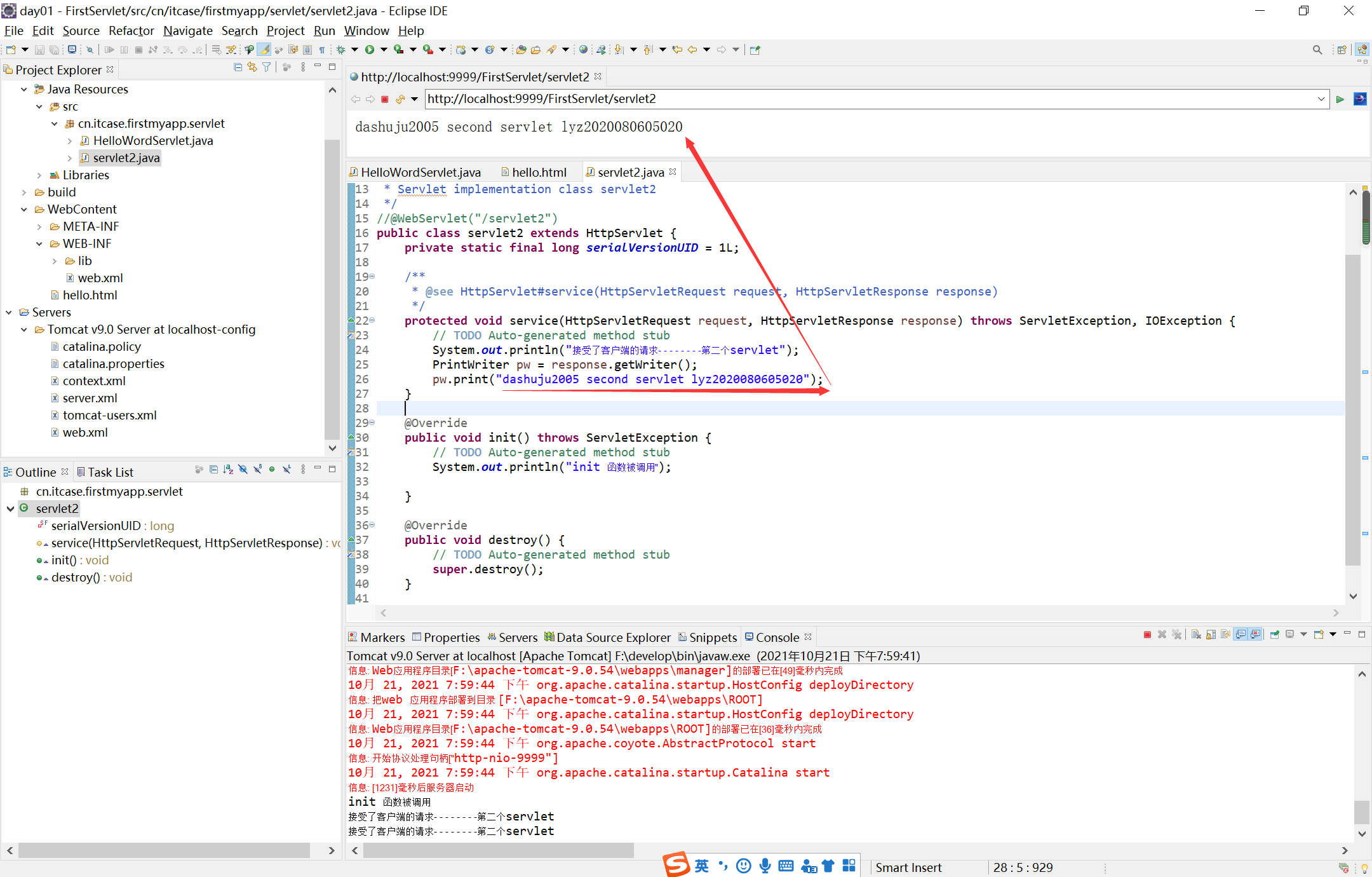Image resolution: width=1372 pixels, height=877 pixels.
Task: Click the Pin Console icon
Action: pyautogui.click(x=1274, y=634)
